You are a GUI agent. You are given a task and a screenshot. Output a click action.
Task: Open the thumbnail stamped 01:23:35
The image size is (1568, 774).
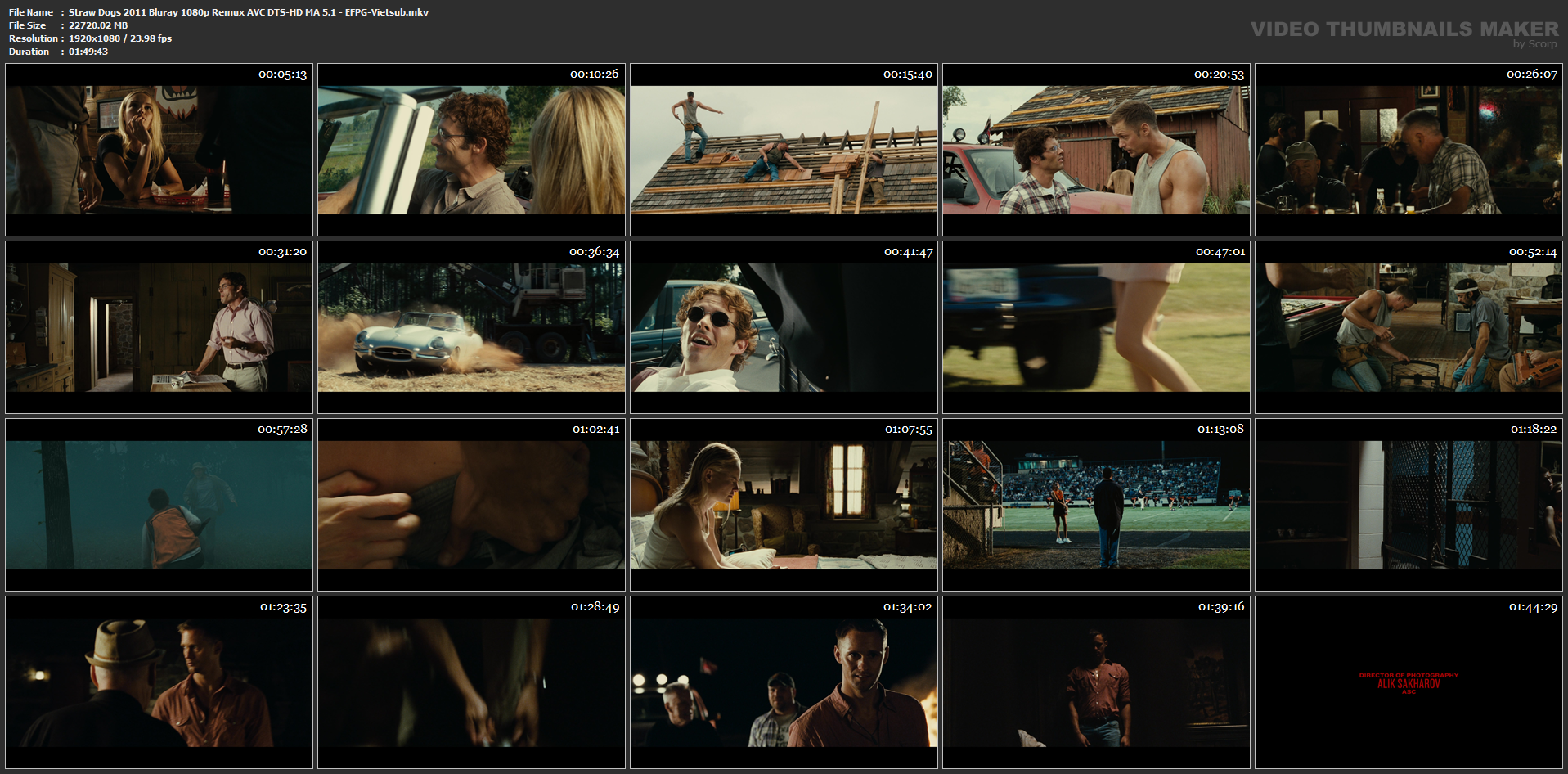click(x=159, y=682)
